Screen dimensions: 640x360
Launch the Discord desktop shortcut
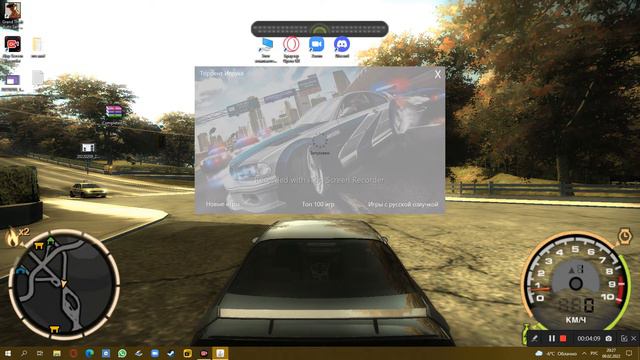coord(342,48)
